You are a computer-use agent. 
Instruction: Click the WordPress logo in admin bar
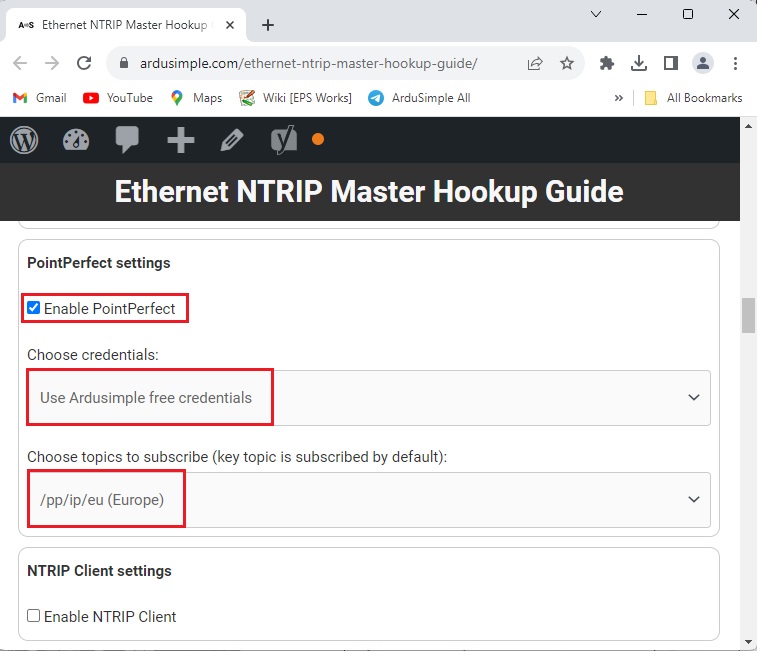click(24, 140)
